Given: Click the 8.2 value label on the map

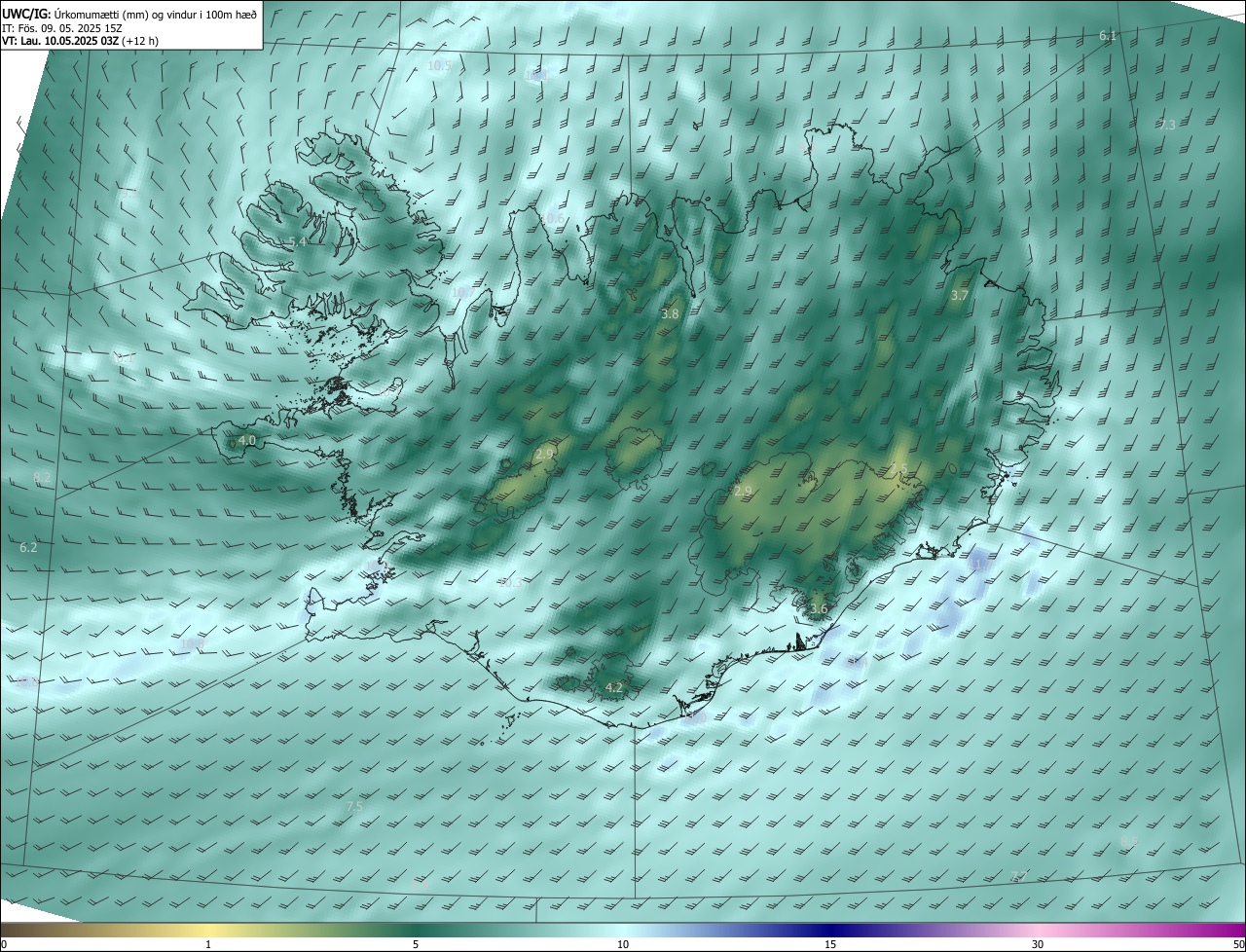Looking at the screenshot, I should pyautogui.click(x=42, y=477).
